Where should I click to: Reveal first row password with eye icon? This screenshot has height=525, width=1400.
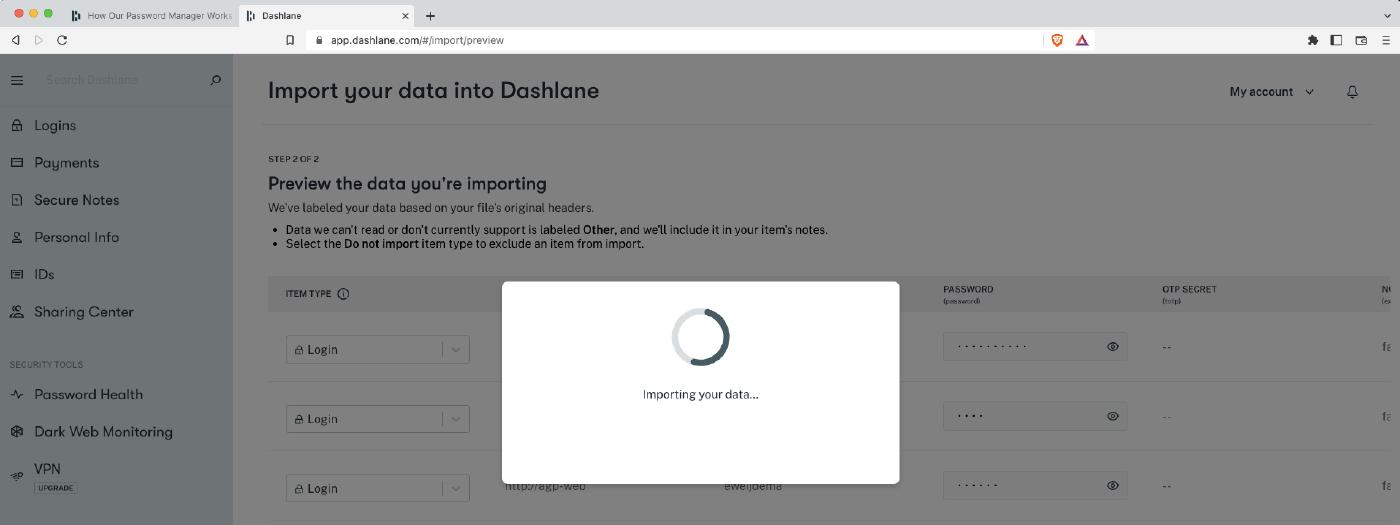click(x=1112, y=347)
